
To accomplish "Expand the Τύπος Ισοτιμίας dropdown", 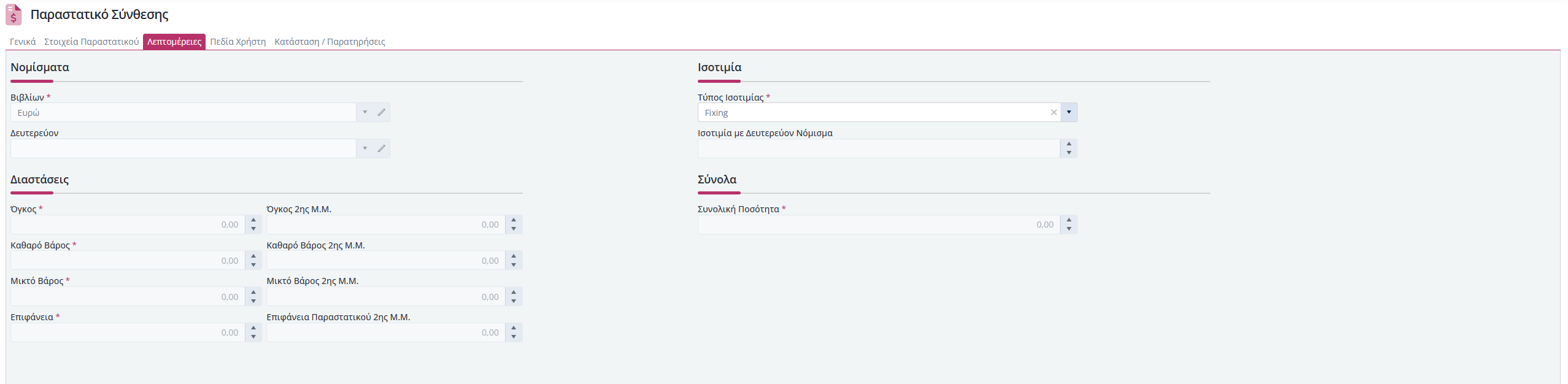I will click(1069, 112).
